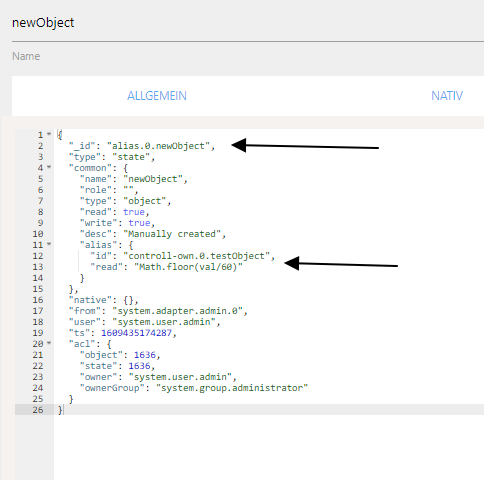The width and height of the screenshot is (484, 480).
Task: Click the newObject dialog title
Action: (43, 23)
